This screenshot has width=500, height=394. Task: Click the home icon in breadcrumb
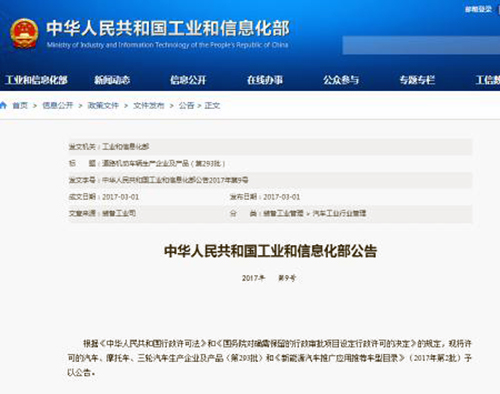3,105
